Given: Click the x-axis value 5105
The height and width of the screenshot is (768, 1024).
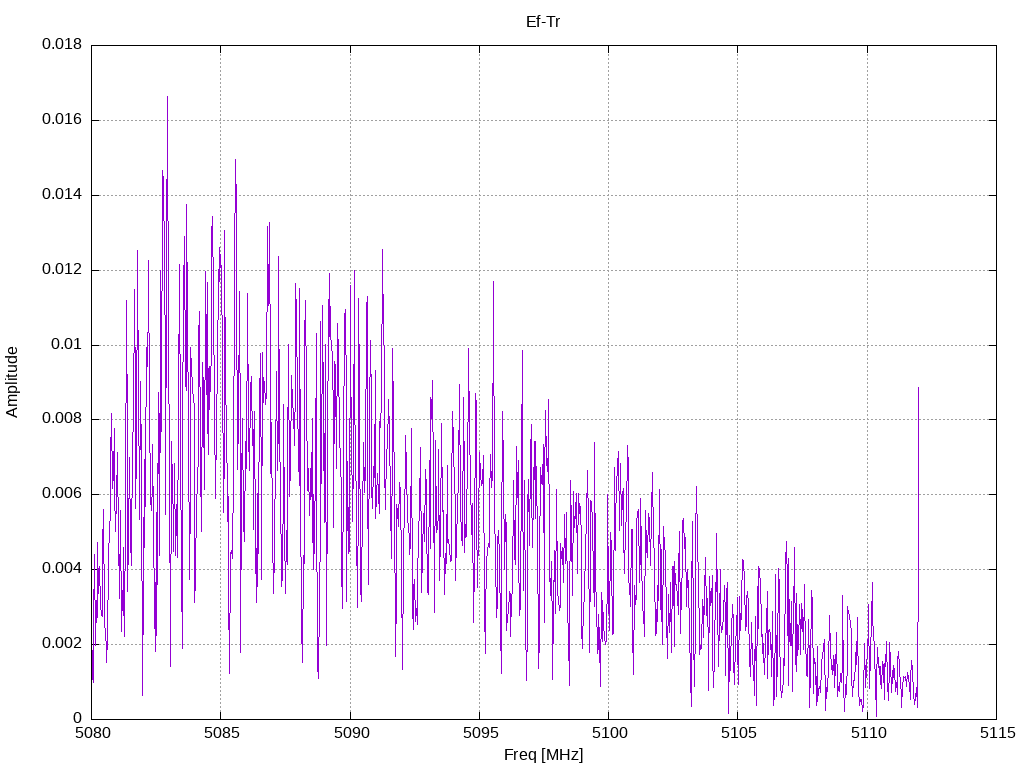Looking at the screenshot, I should tap(739, 733).
